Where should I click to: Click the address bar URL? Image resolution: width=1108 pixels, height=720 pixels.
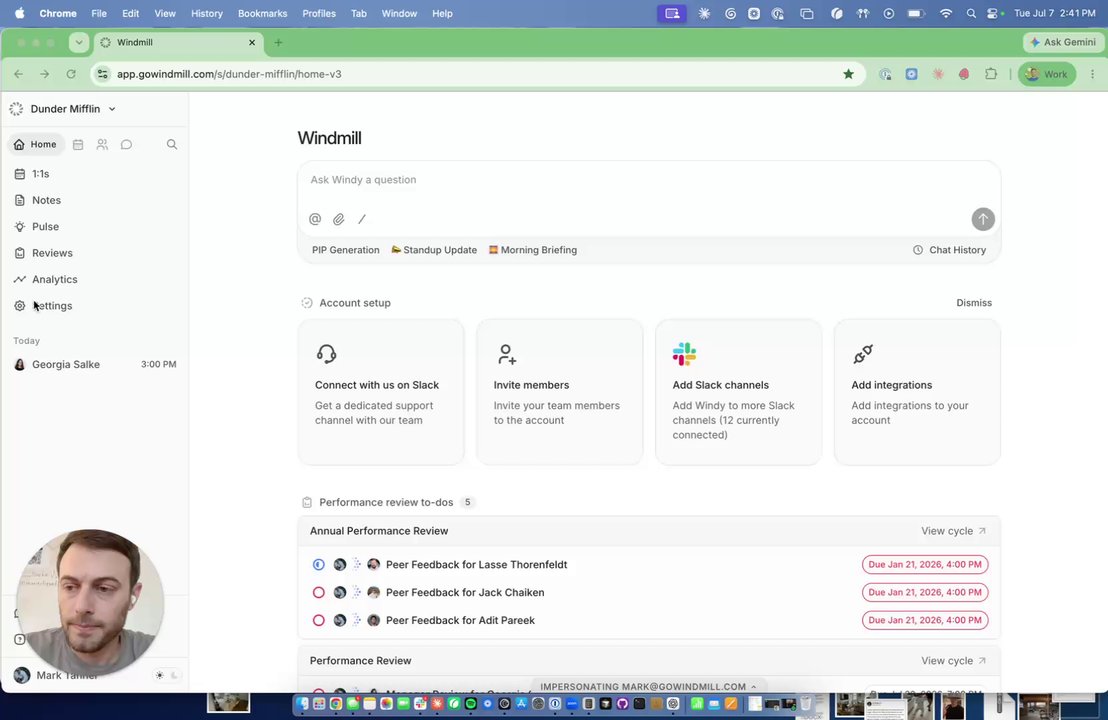pos(229,74)
